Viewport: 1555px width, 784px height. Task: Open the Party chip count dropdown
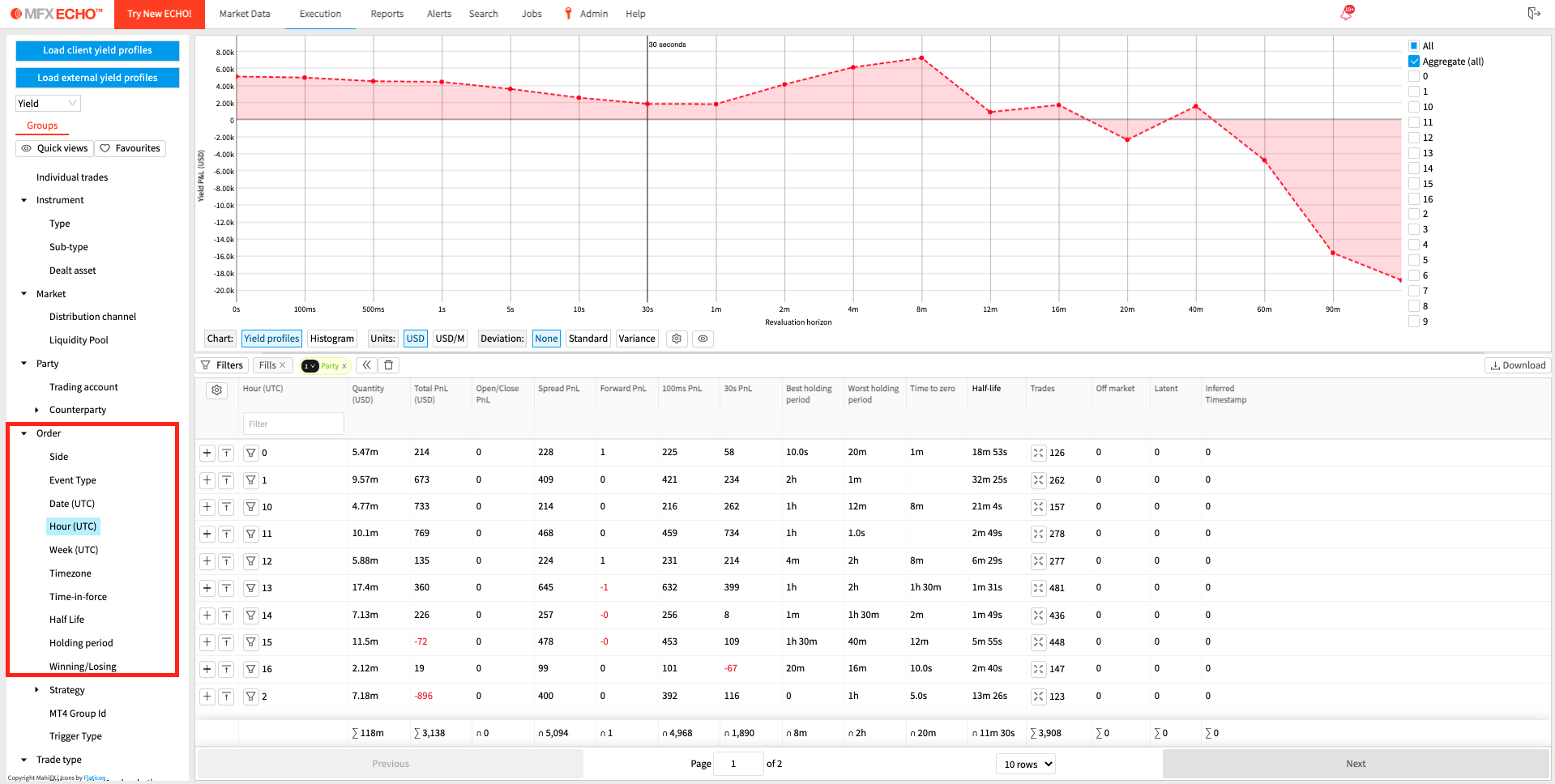click(310, 366)
